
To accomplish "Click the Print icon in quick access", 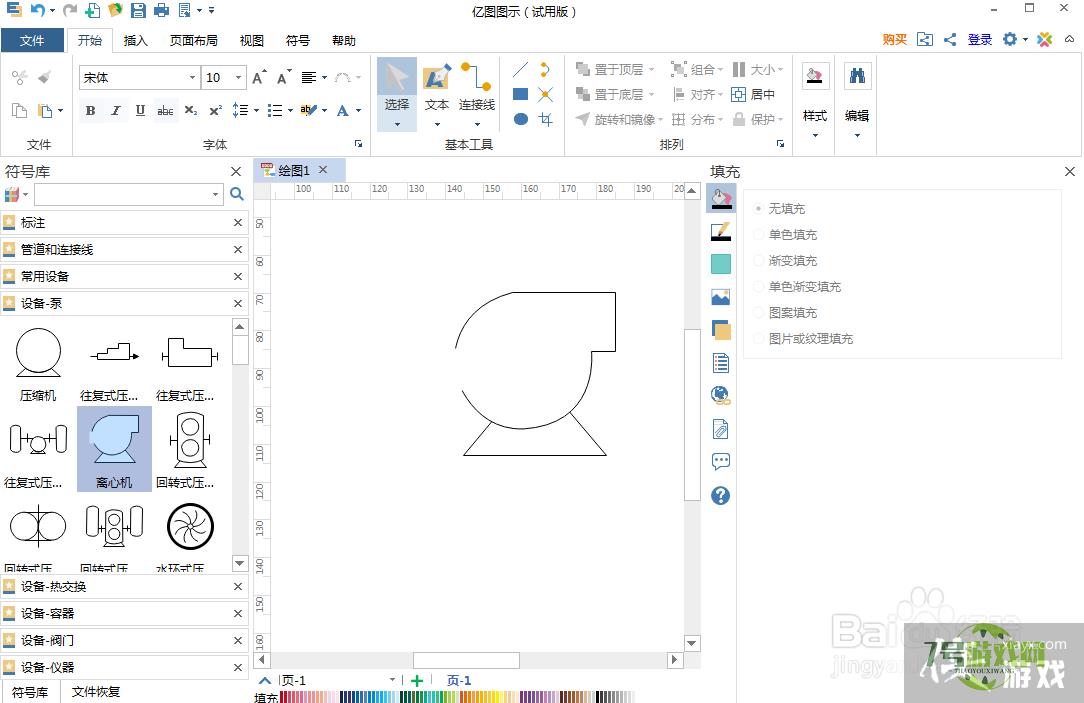I will (x=161, y=10).
